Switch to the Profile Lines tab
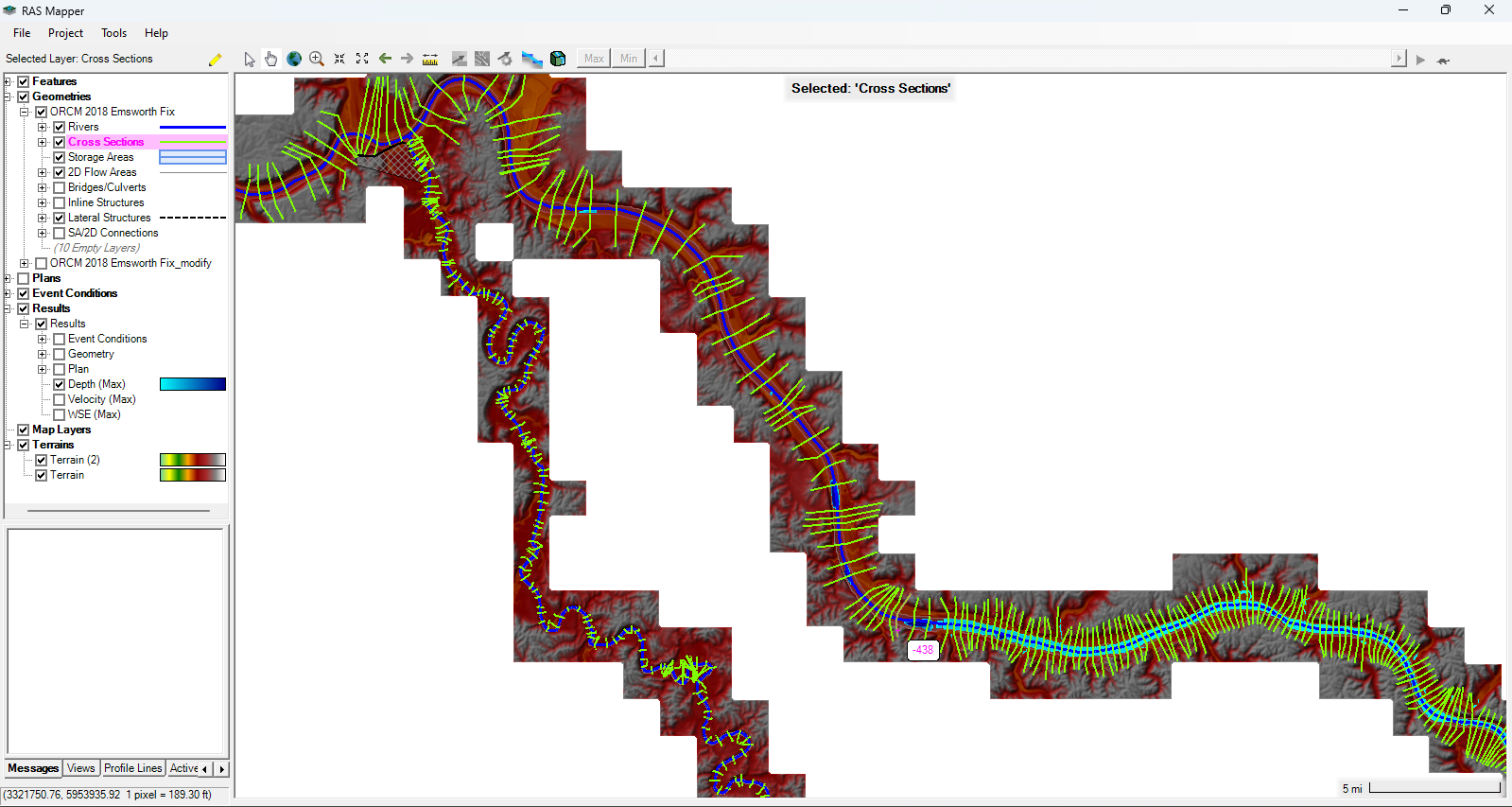Viewport: 1512px width, 807px height. pyautogui.click(x=132, y=768)
